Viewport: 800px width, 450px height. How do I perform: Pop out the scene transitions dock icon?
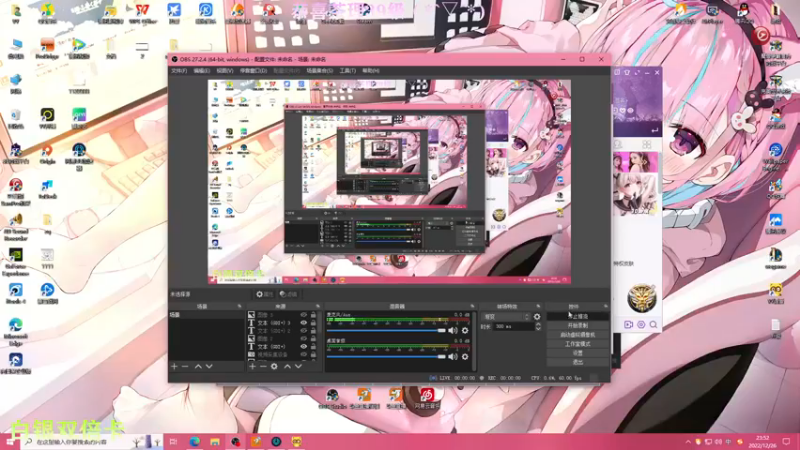tap(538, 306)
